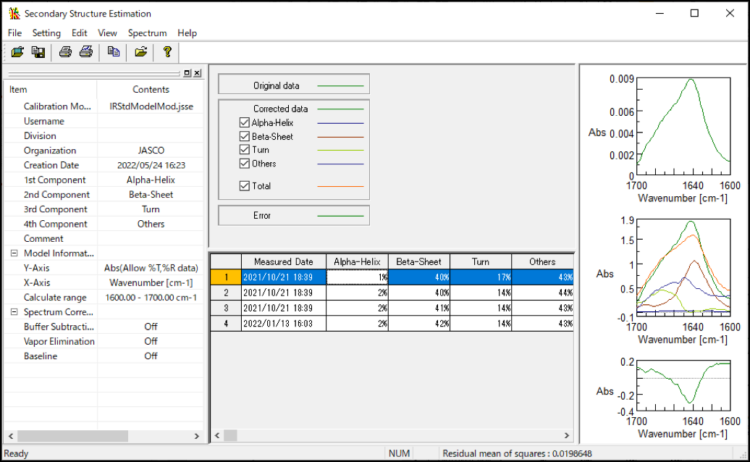Click the print preview toolbar icon
This screenshot has width=750, height=462.
[86, 52]
